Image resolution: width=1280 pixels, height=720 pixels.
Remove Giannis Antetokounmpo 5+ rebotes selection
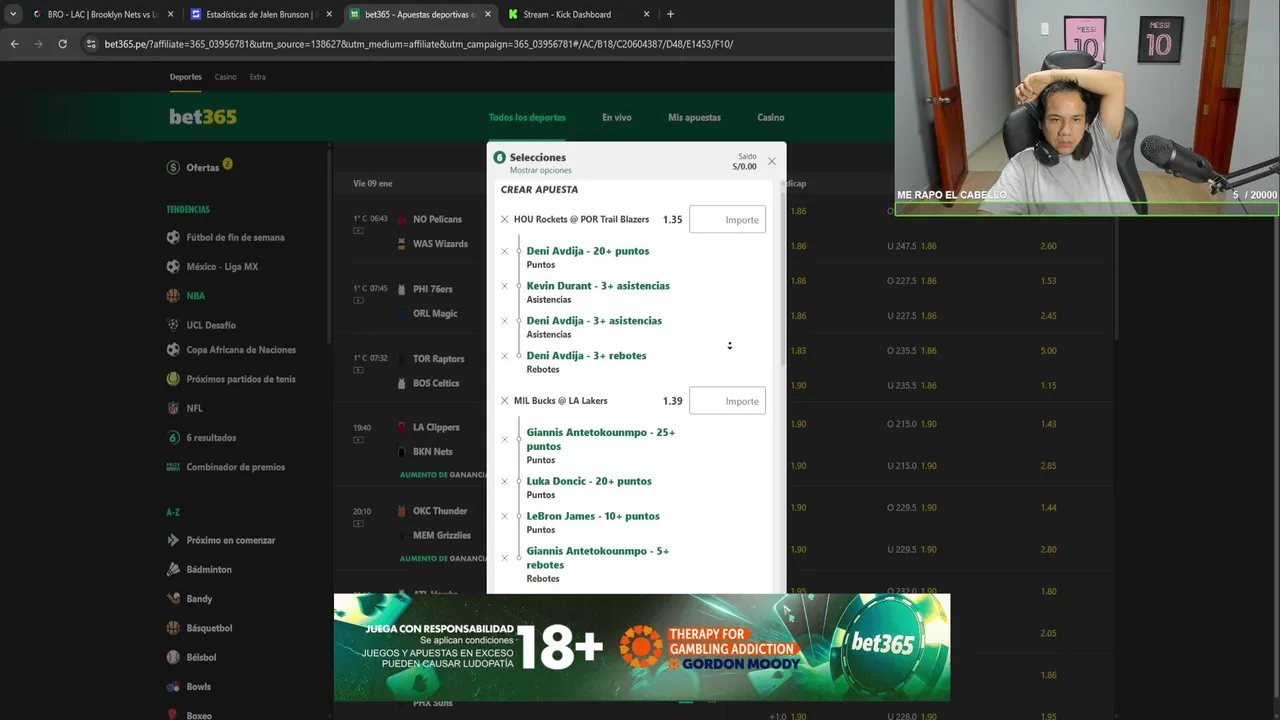pyautogui.click(x=504, y=557)
